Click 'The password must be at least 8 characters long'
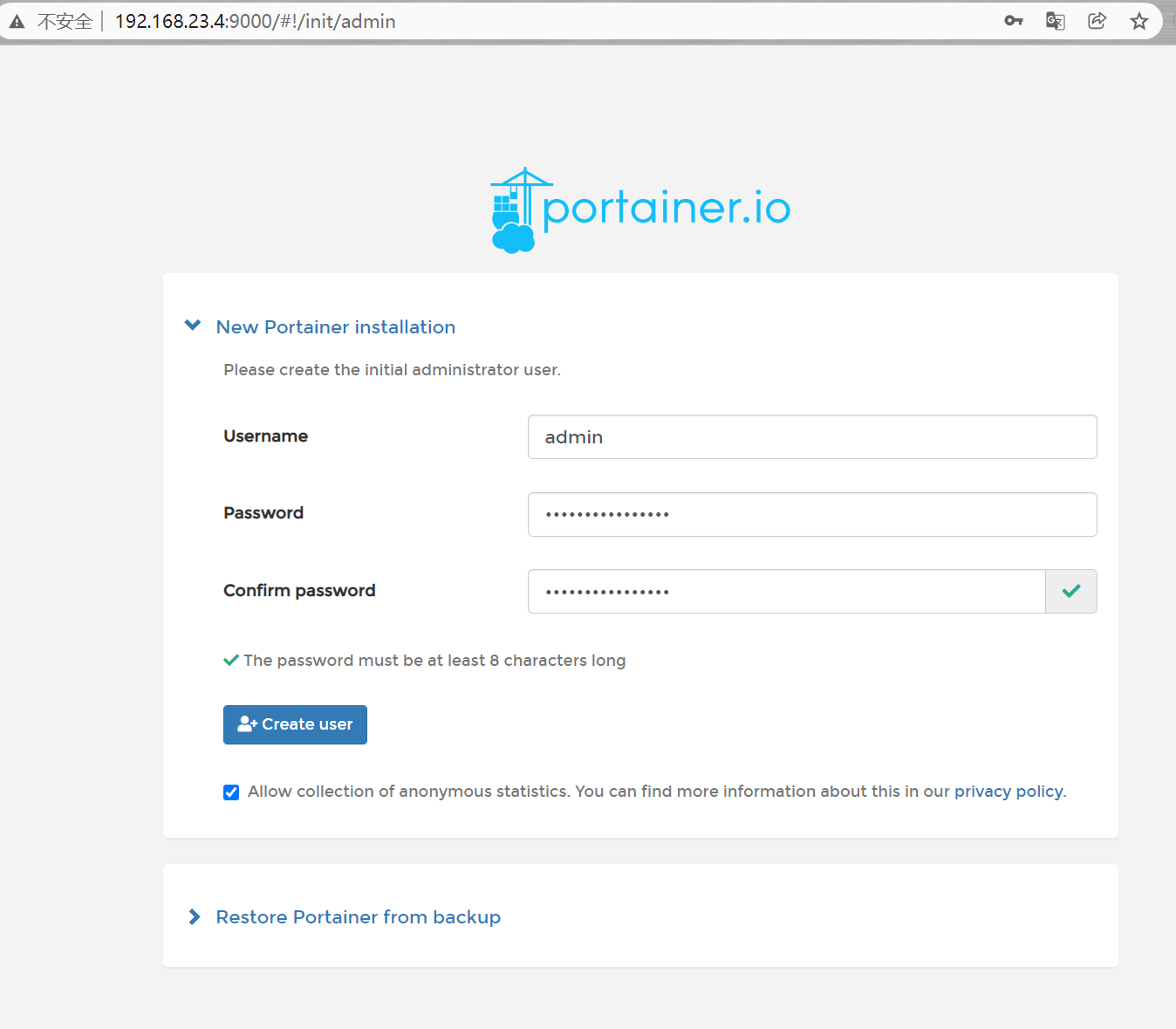Image resolution: width=1176 pixels, height=1029 pixels. (x=434, y=661)
